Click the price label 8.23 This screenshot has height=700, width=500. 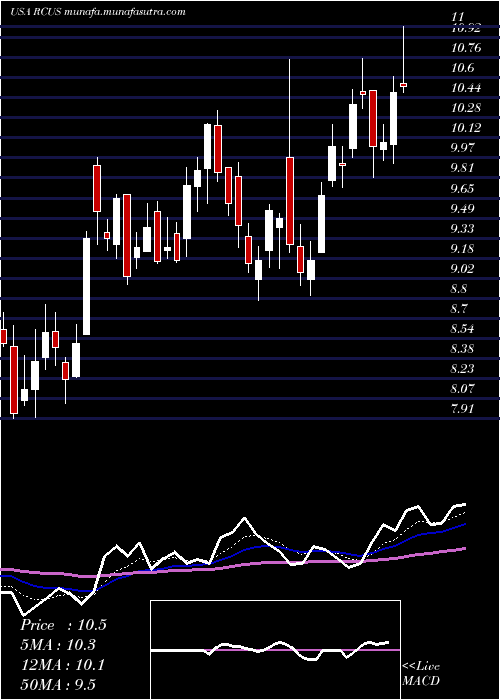click(x=463, y=369)
